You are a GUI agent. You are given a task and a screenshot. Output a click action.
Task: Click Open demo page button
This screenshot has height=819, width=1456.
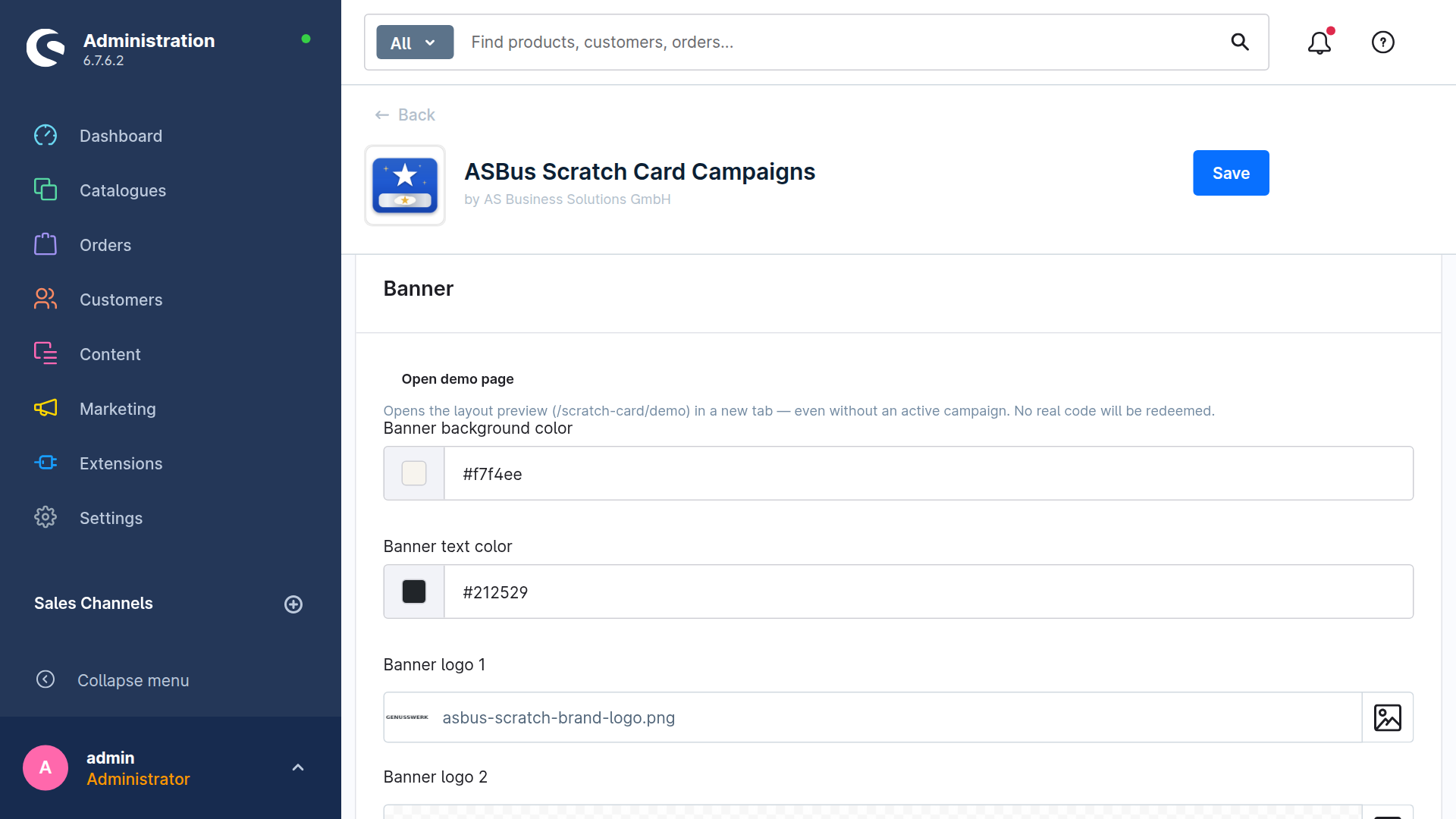pyautogui.click(x=457, y=378)
